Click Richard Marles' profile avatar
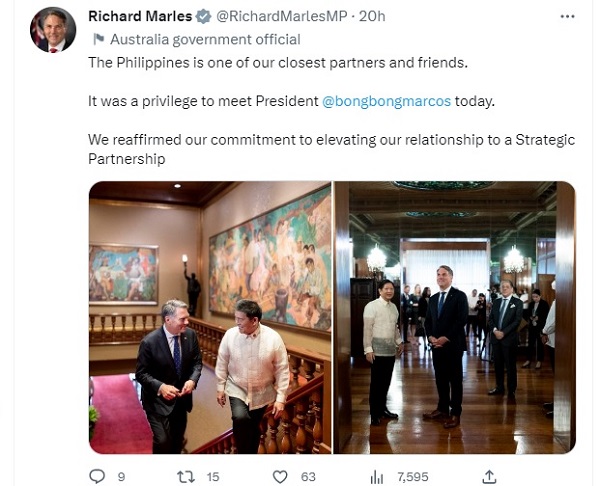Viewport: 600px width, 486px height. 53,30
